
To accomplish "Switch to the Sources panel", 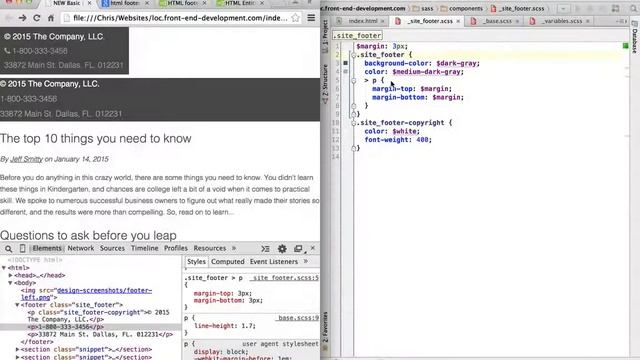I will pyautogui.click(x=112, y=248).
